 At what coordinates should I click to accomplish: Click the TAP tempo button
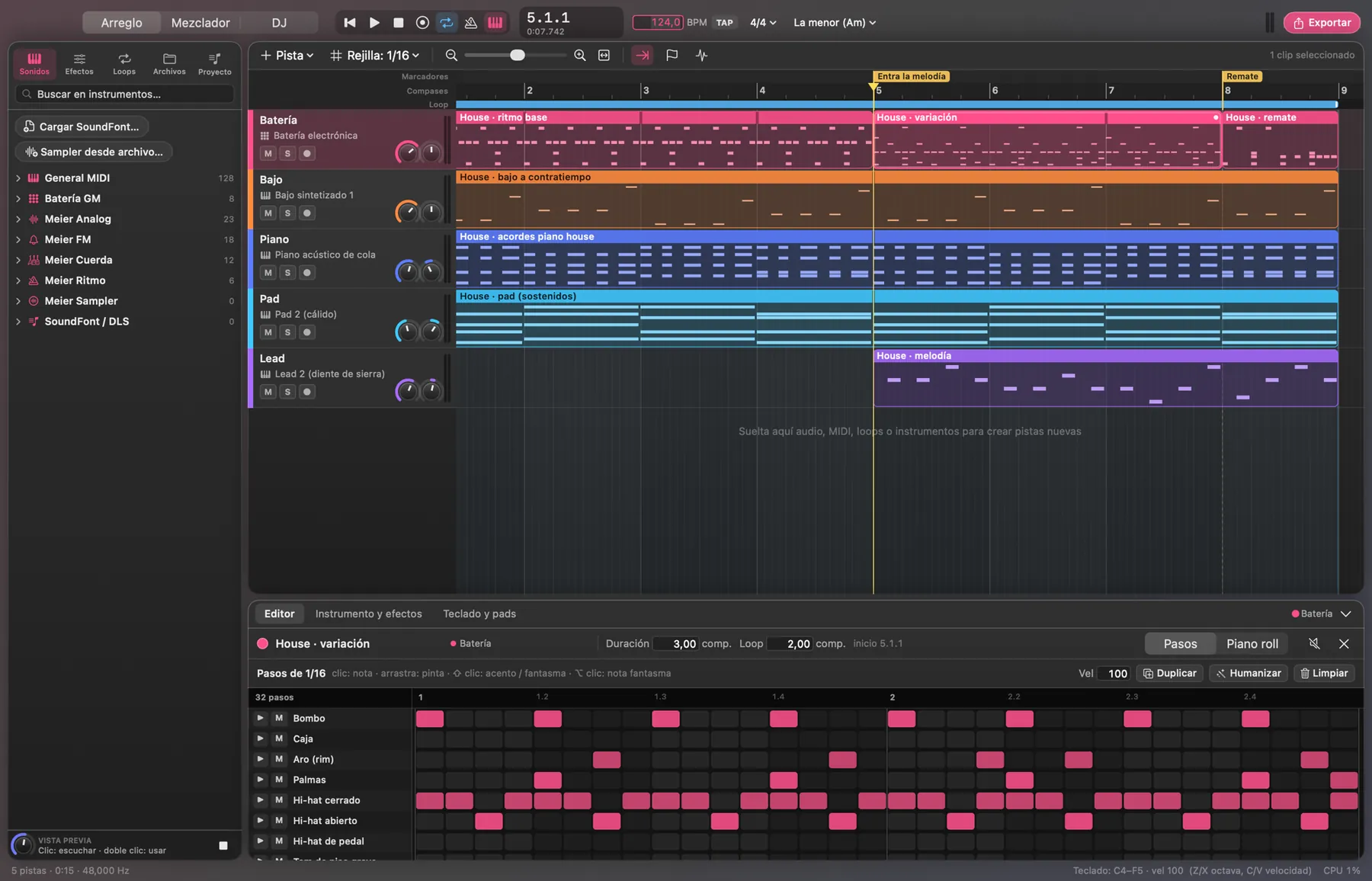(x=724, y=23)
